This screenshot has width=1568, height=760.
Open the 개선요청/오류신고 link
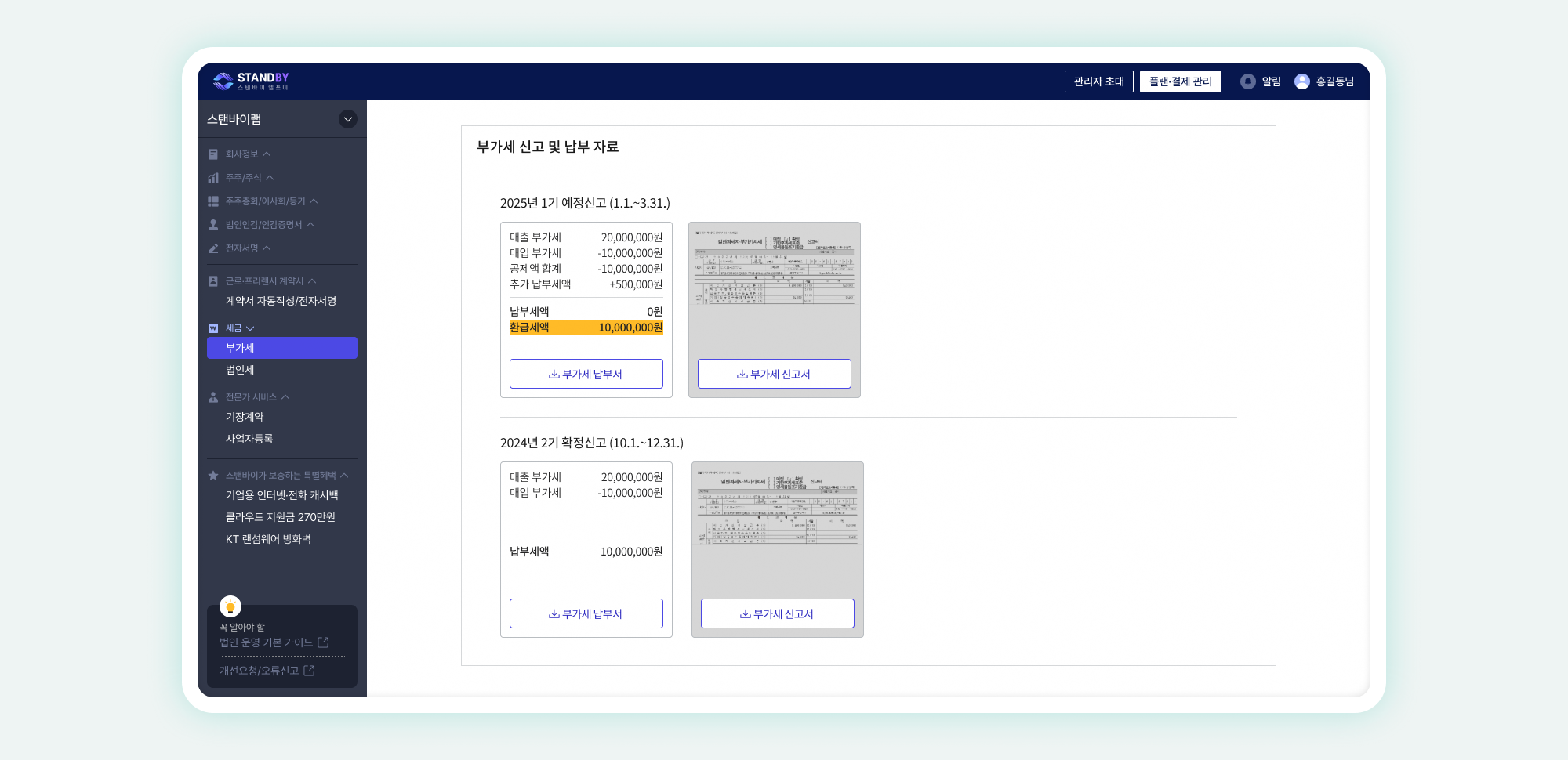[260, 671]
